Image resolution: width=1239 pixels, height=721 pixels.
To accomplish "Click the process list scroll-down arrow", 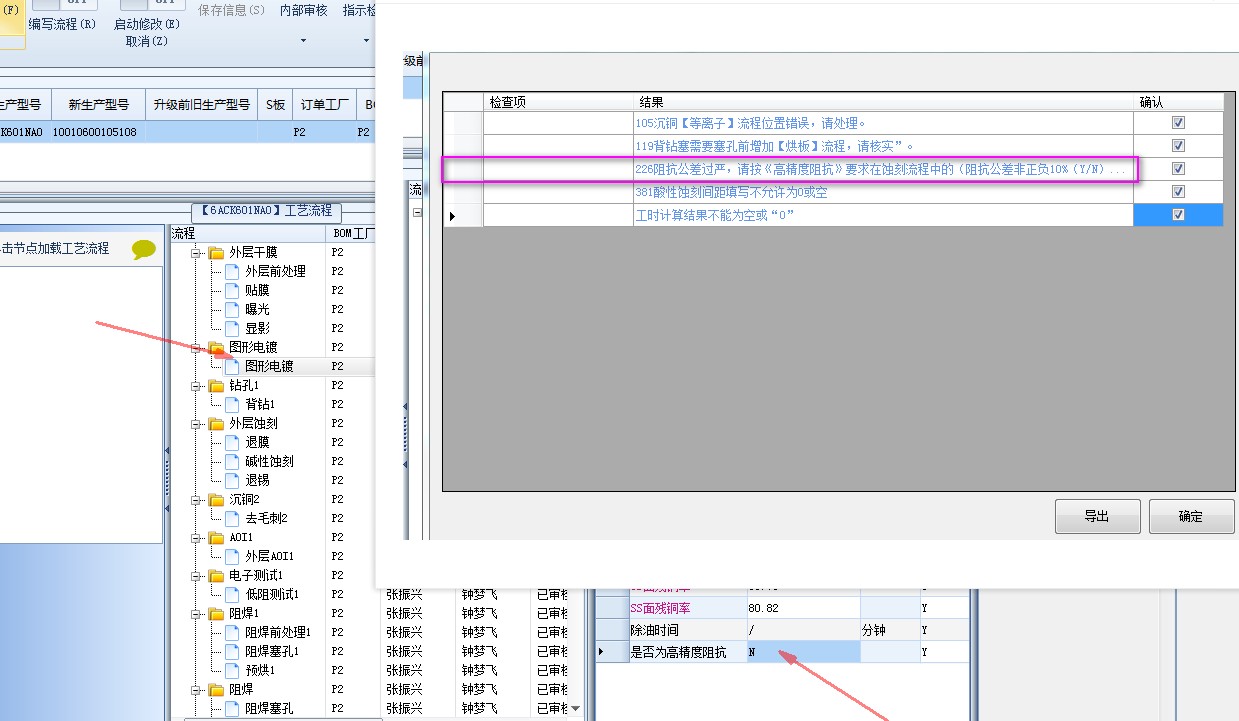I will [575, 709].
